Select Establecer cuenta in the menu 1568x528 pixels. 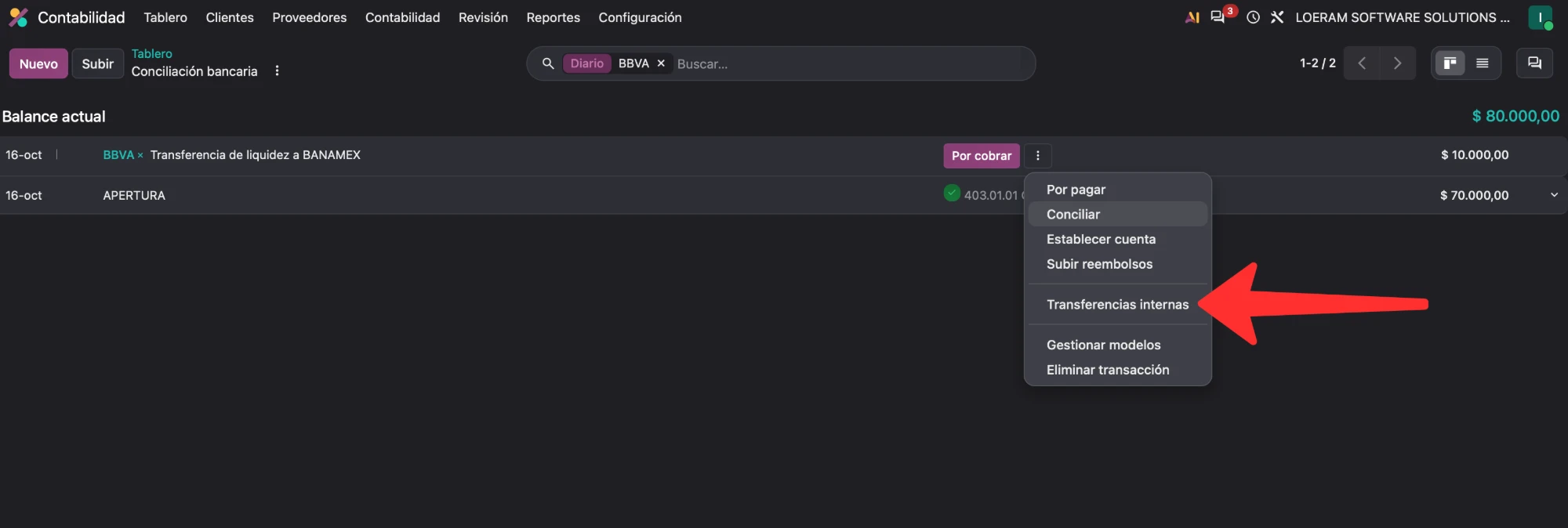pos(1117,239)
